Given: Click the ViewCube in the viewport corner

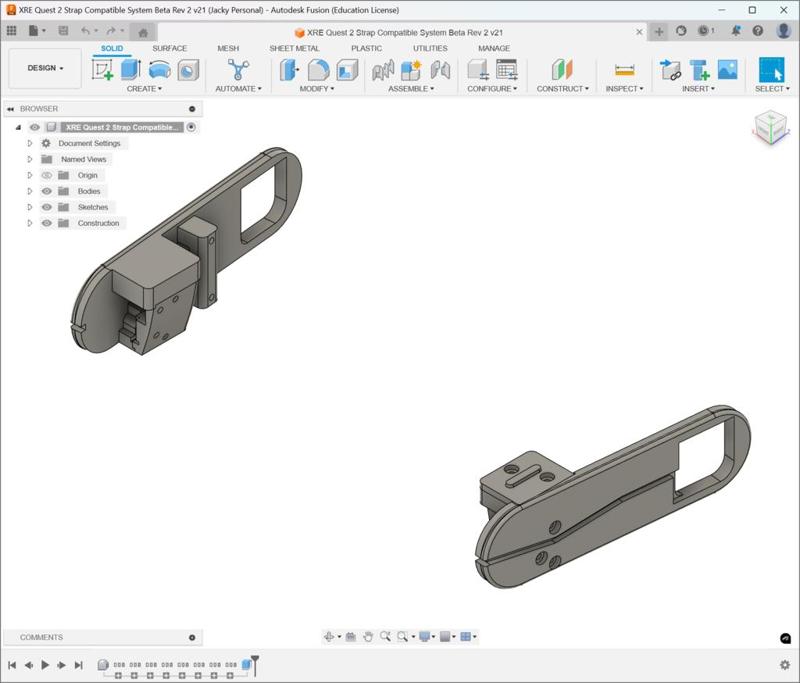Looking at the screenshot, I should point(769,128).
